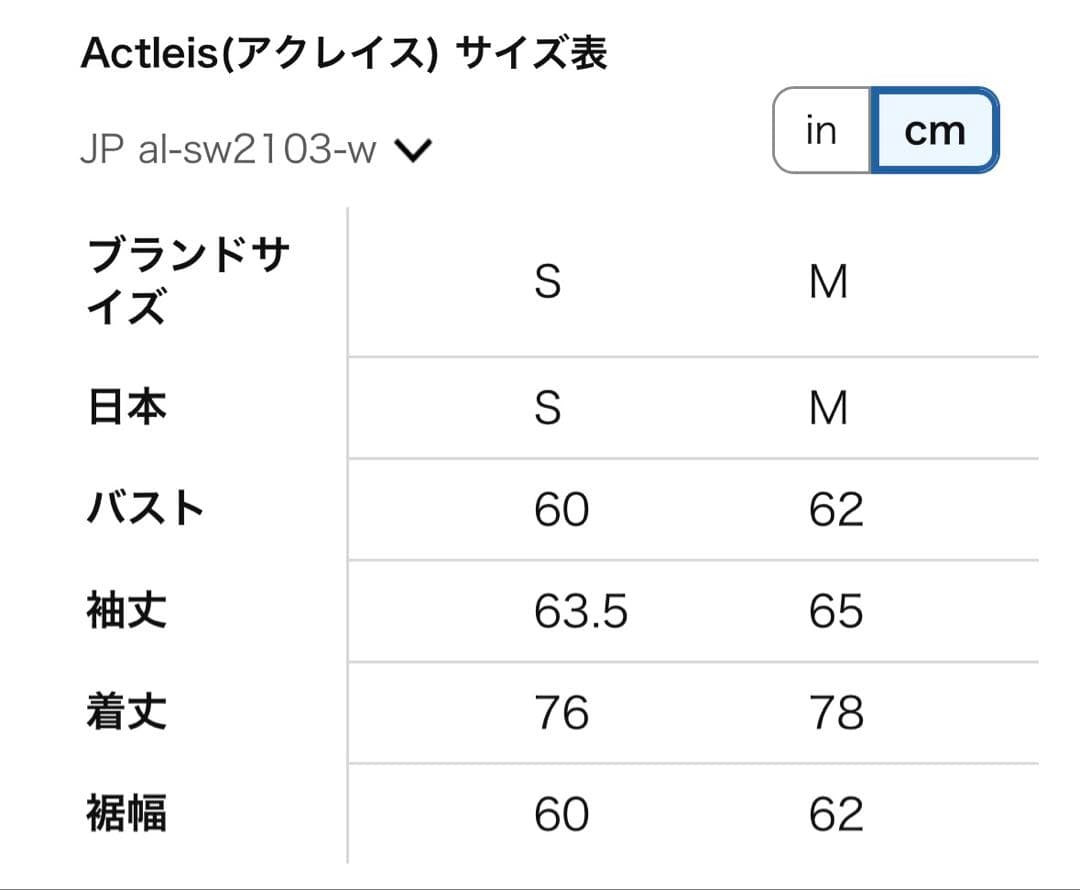Switch size units to inches
1080x890 pixels.
(x=820, y=129)
